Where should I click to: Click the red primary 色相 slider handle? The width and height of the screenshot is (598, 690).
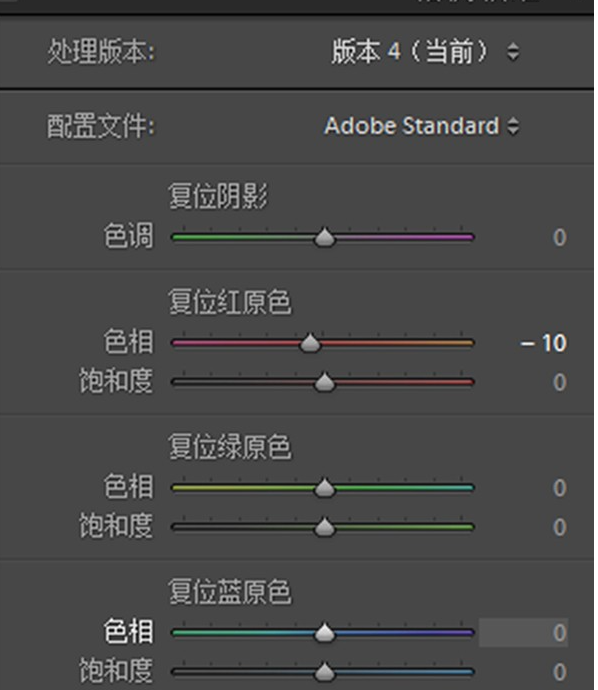tap(310, 343)
